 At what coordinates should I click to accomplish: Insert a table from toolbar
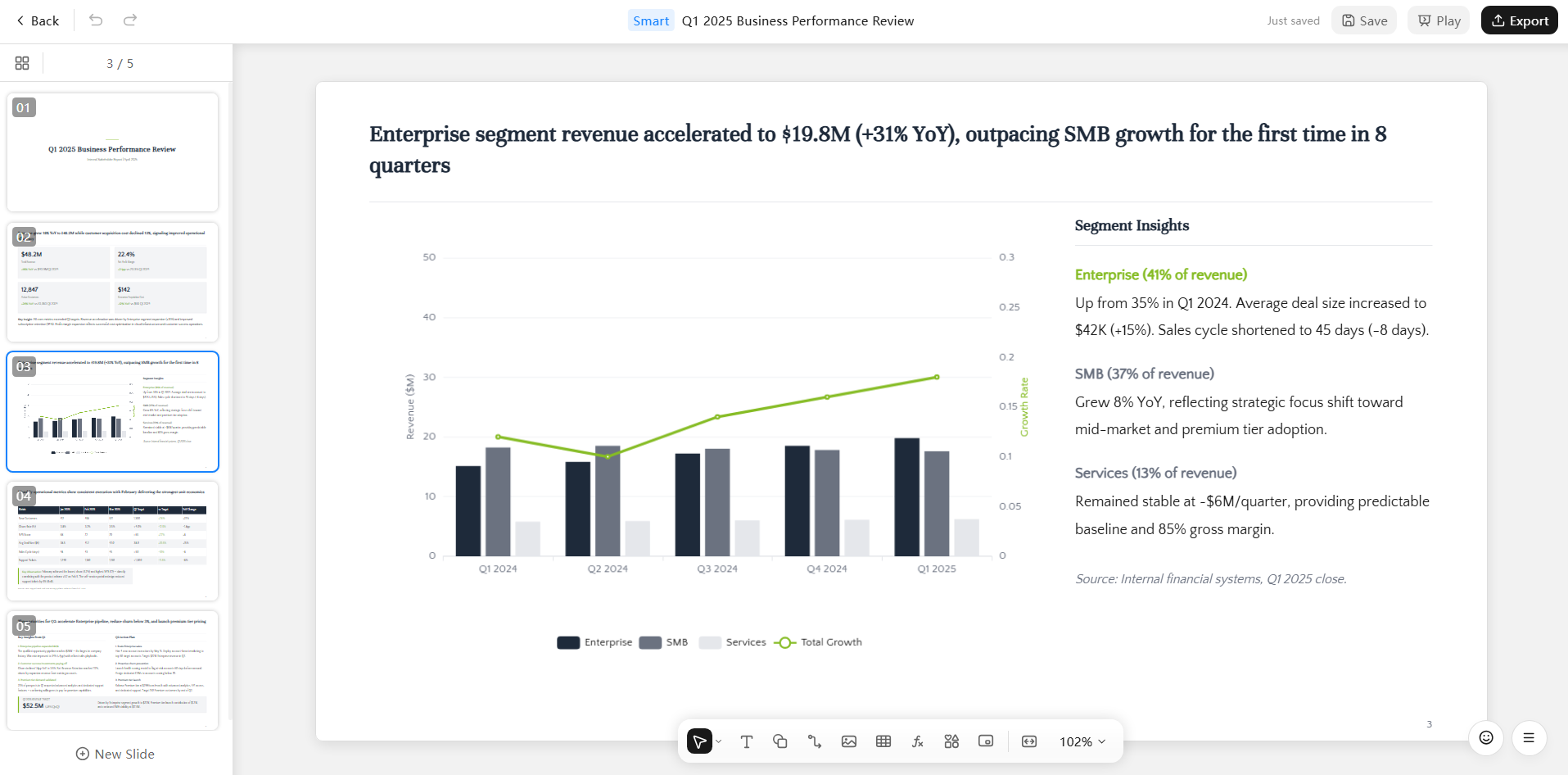coord(883,741)
